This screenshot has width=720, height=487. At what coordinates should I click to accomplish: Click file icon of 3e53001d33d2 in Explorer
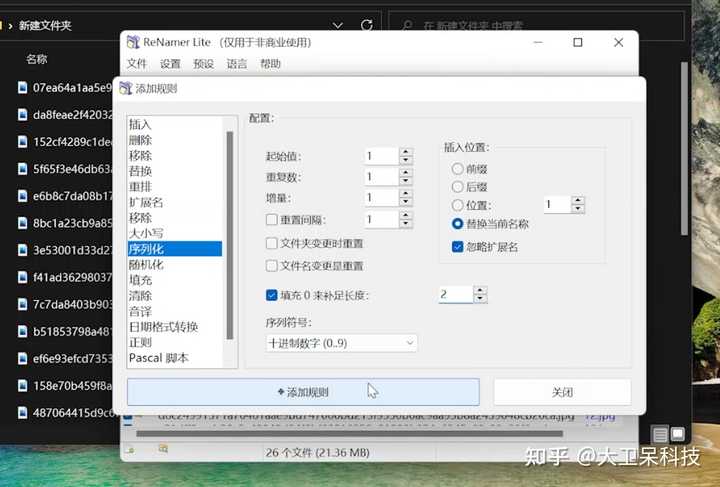point(22,250)
